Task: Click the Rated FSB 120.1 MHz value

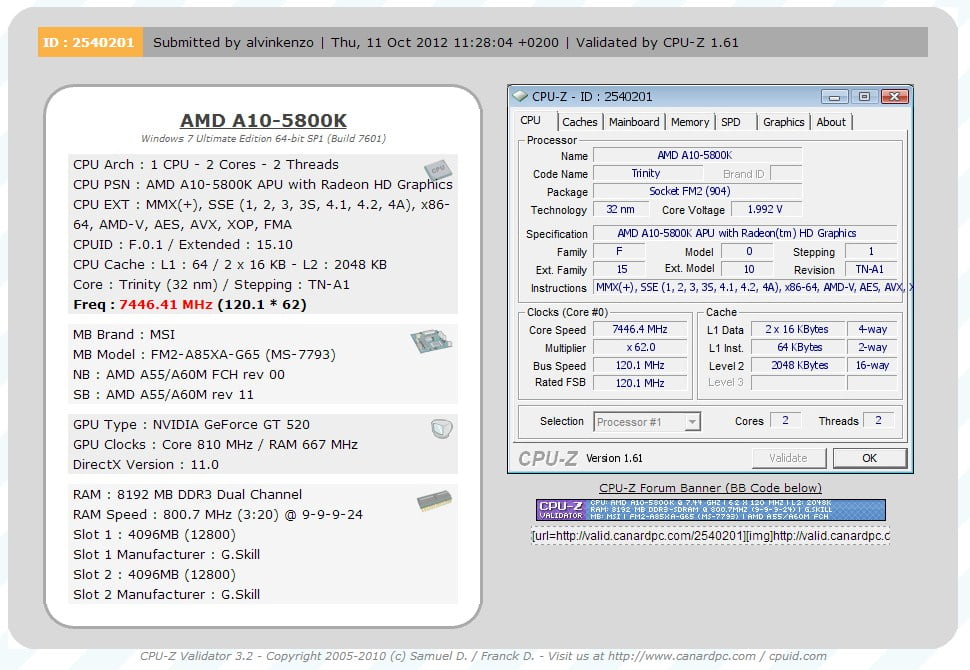Action: (640, 383)
